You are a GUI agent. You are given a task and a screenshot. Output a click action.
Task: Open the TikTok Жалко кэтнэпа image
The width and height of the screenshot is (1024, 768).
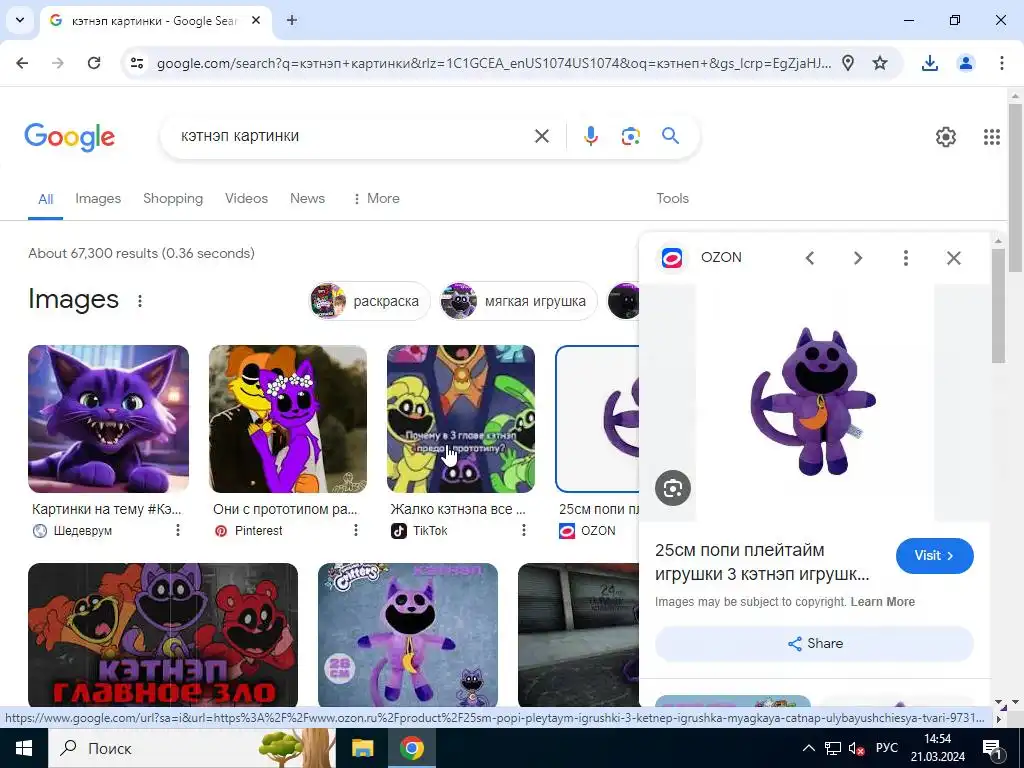[460, 419]
